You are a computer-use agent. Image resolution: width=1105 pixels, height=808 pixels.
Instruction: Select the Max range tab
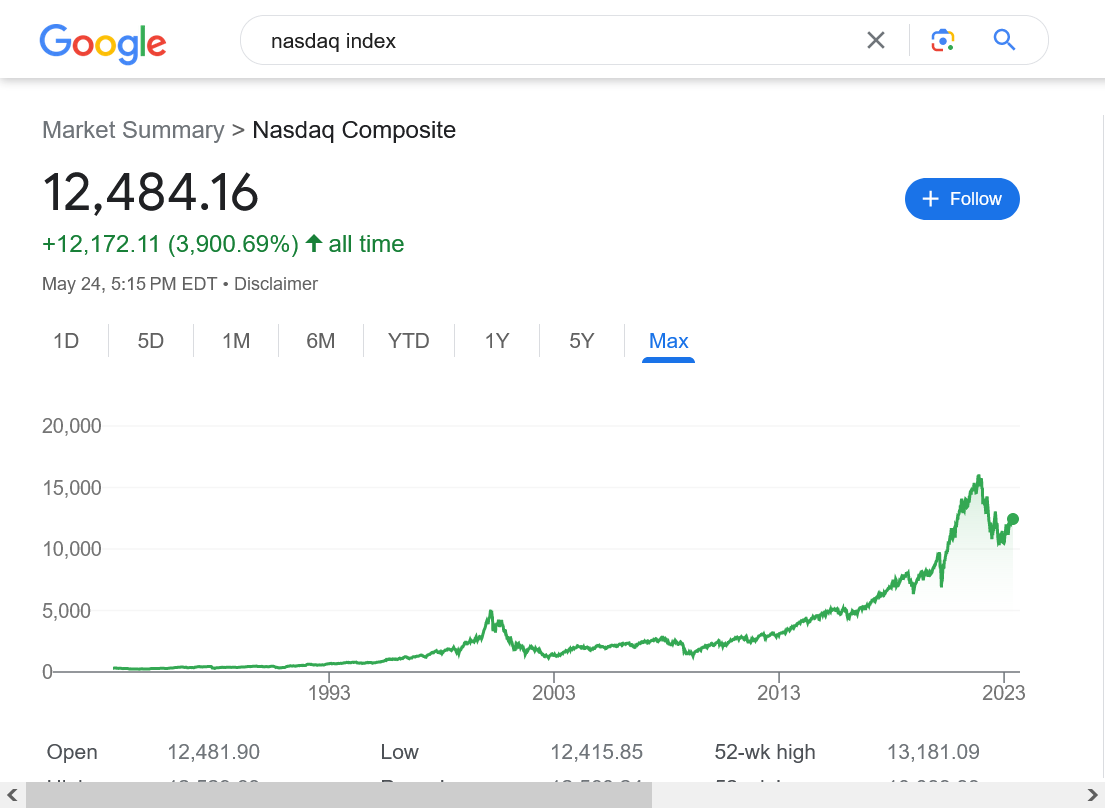click(x=669, y=341)
